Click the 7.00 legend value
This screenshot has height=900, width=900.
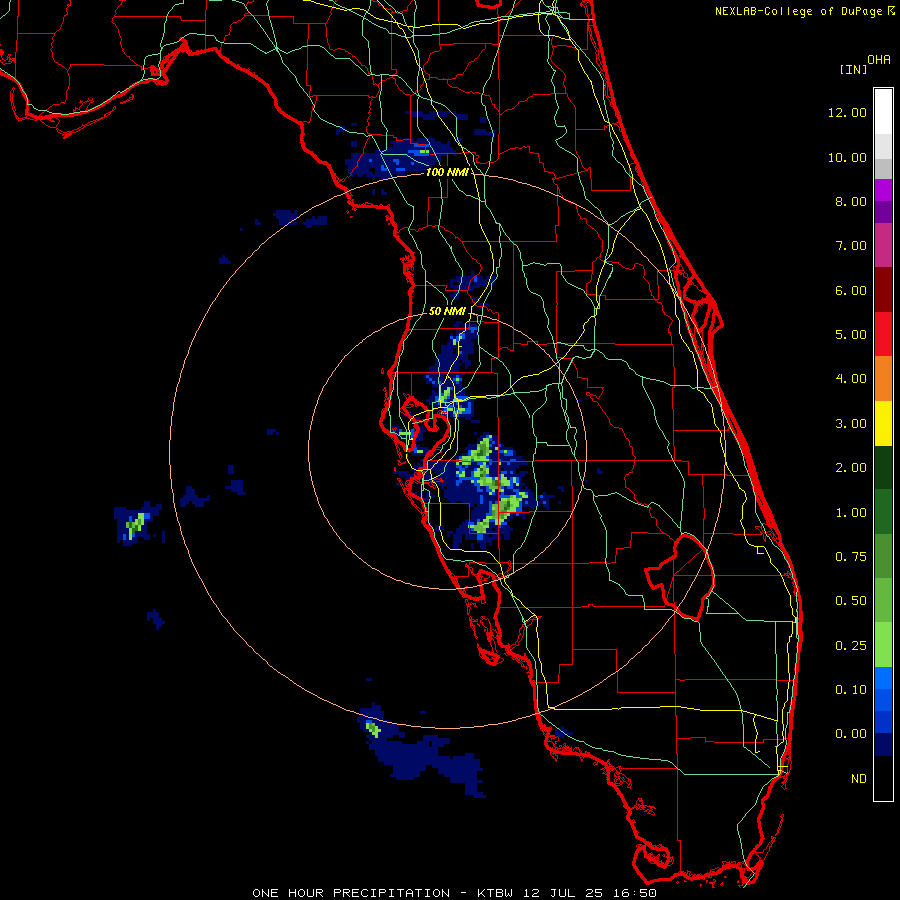click(851, 246)
